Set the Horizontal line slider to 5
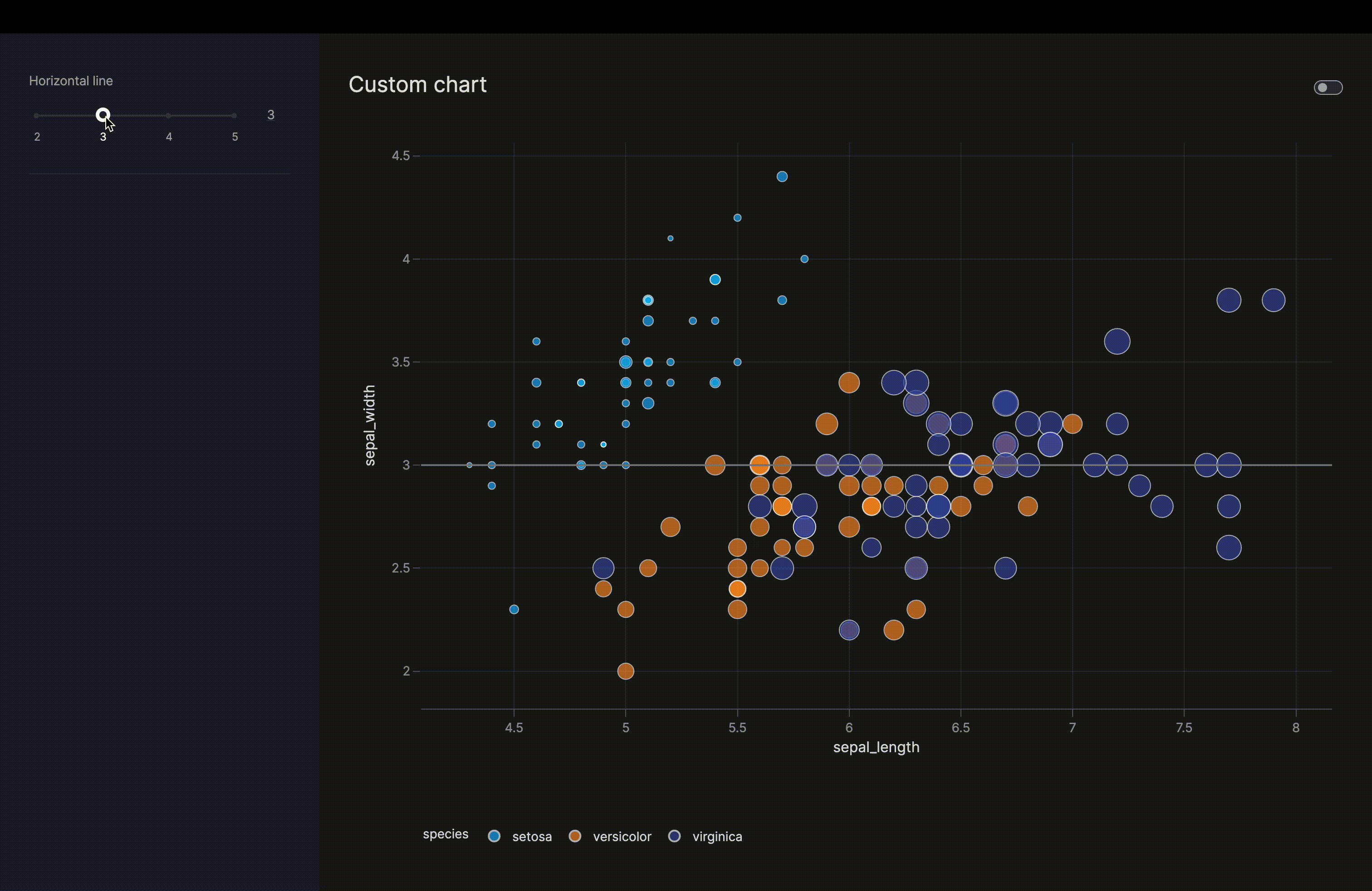 [234, 116]
